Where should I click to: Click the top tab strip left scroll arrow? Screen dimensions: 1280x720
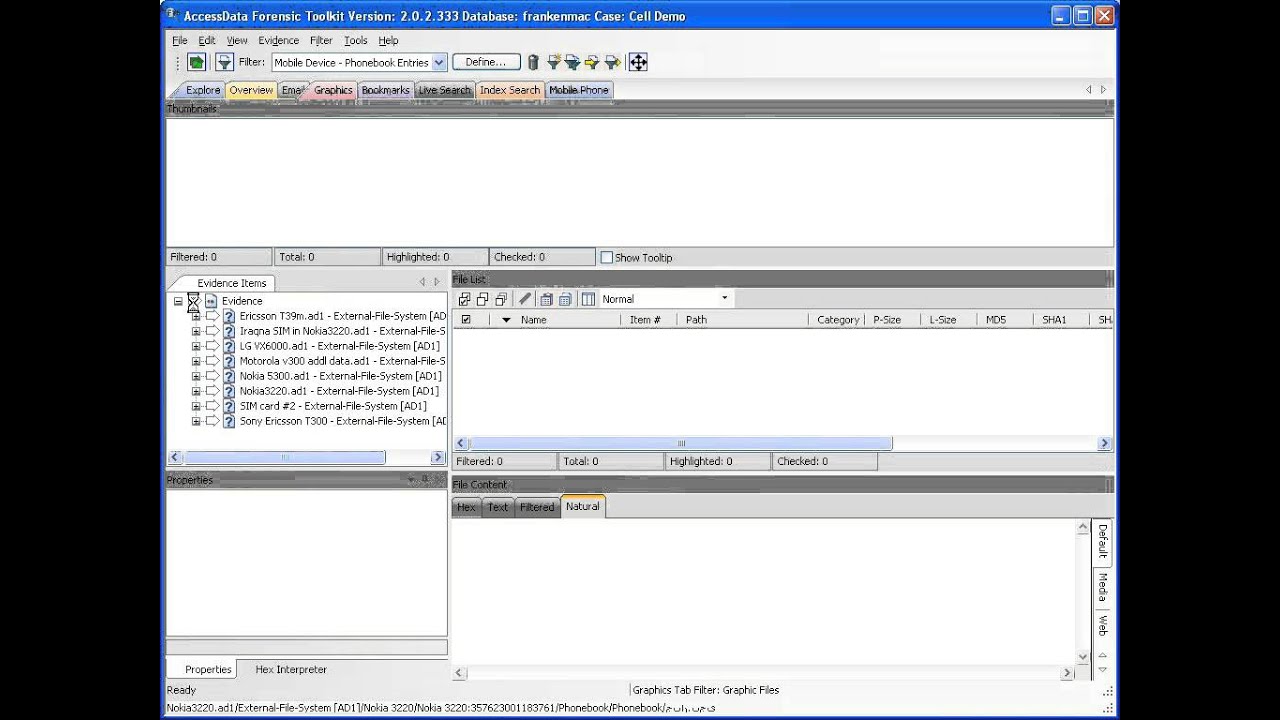pos(1089,89)
